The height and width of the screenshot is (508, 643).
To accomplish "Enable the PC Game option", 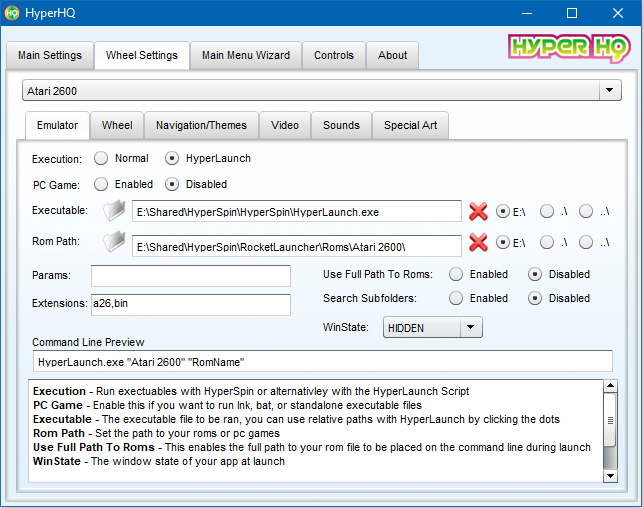I will (x=101, y=184).
